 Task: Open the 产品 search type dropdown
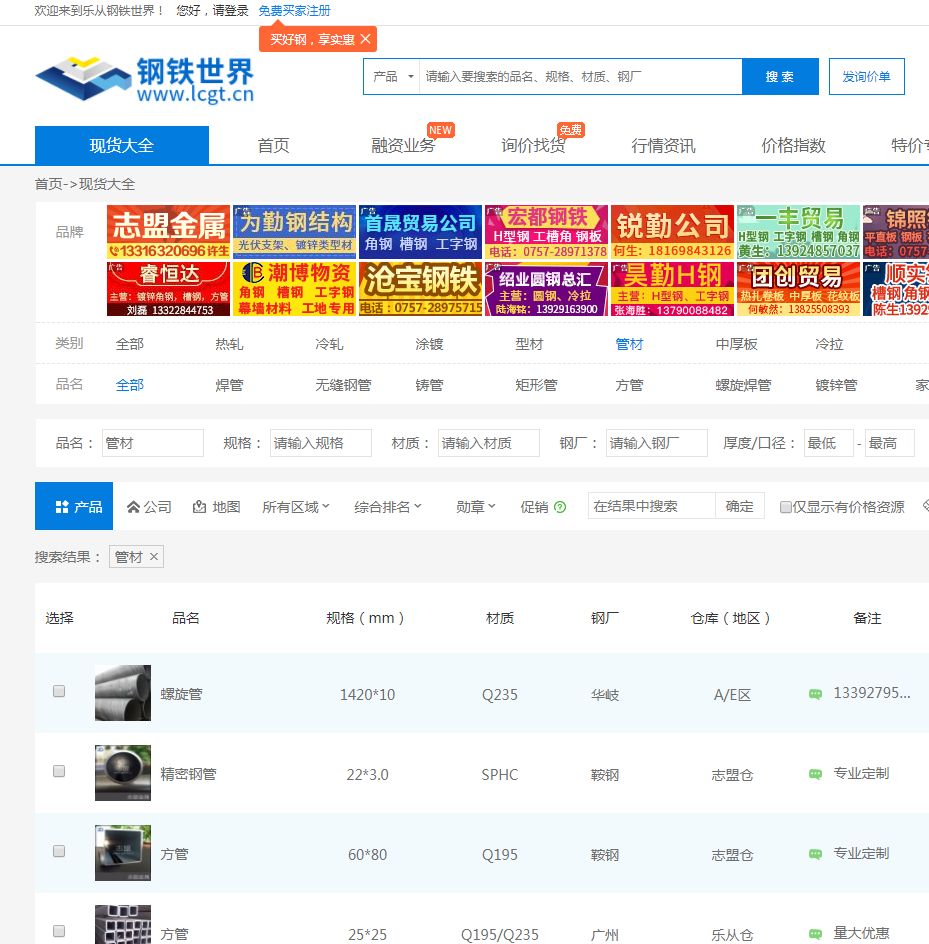click(x=392, y=76)
